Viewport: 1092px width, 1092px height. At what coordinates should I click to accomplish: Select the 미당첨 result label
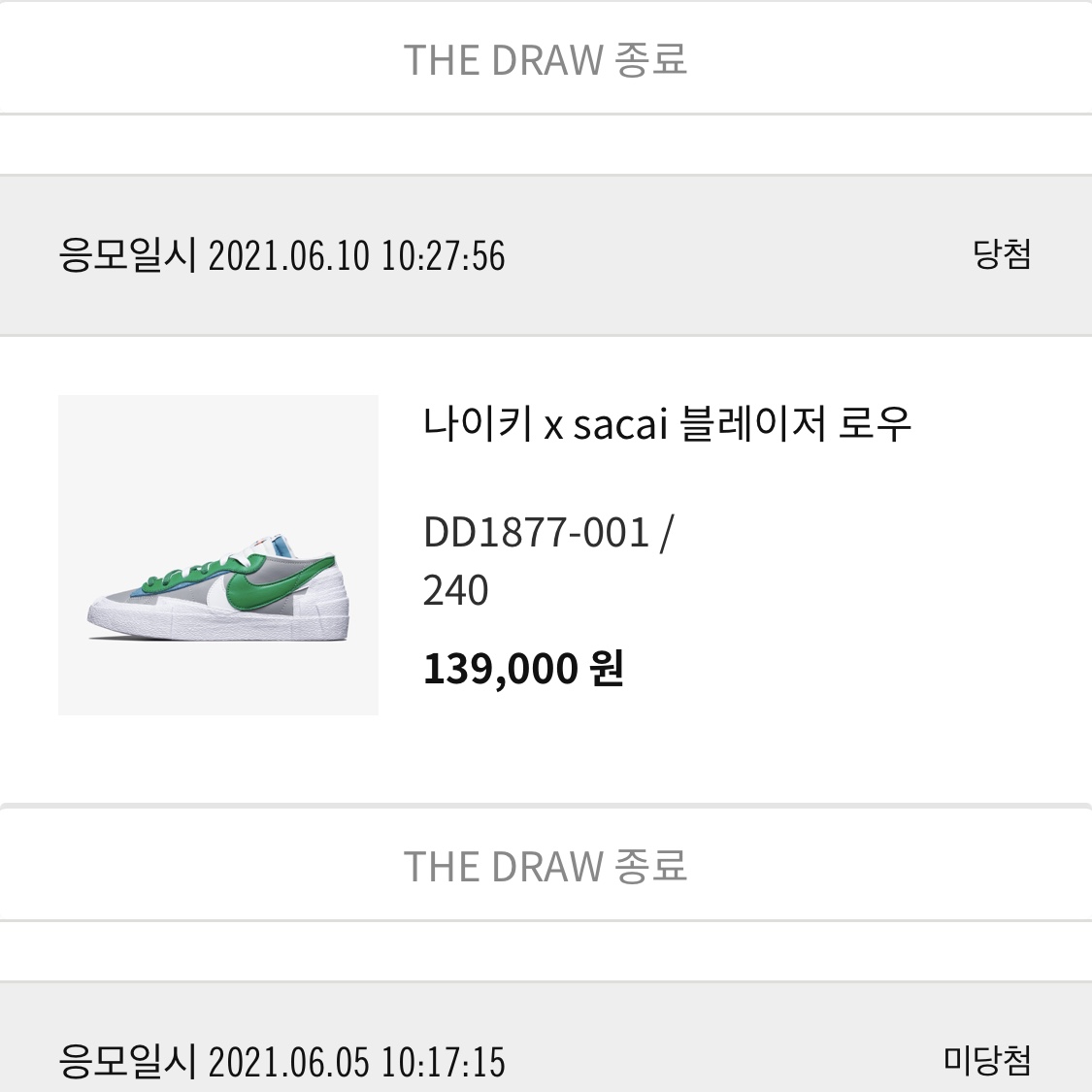click(x=987, y=1061)
